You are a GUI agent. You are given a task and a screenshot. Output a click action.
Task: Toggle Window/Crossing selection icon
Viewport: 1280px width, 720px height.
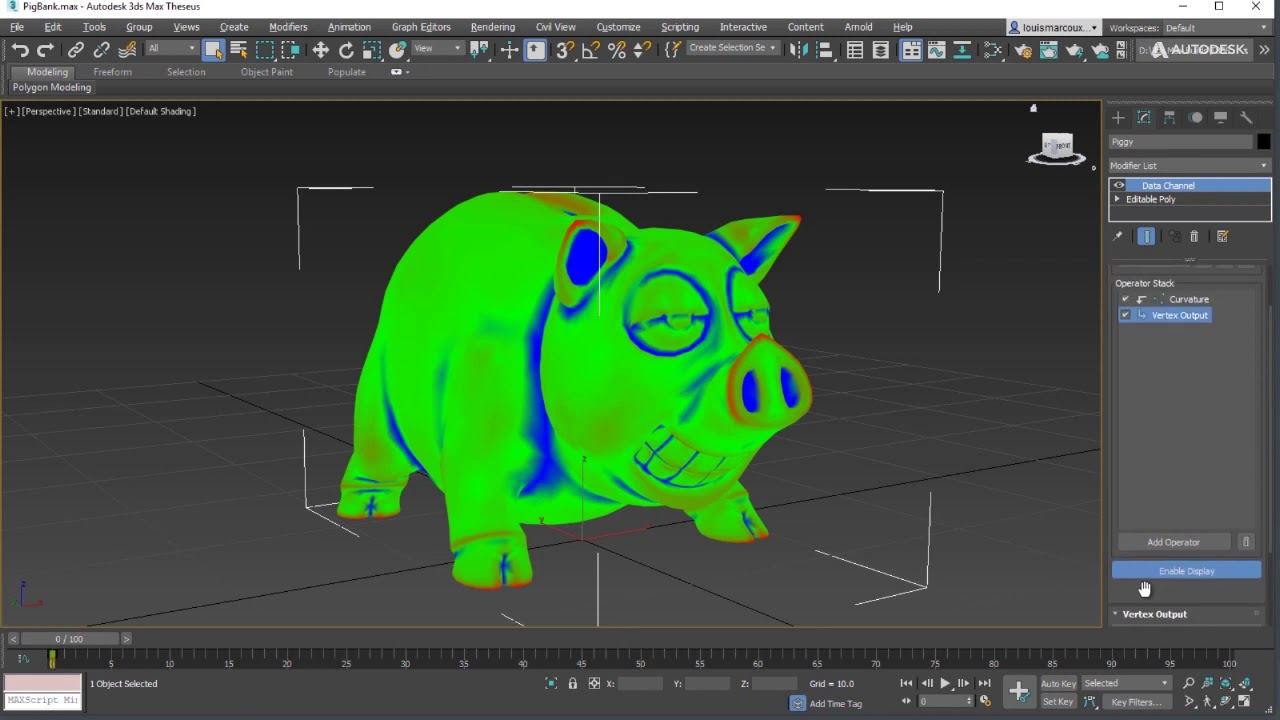coord(290,50)
